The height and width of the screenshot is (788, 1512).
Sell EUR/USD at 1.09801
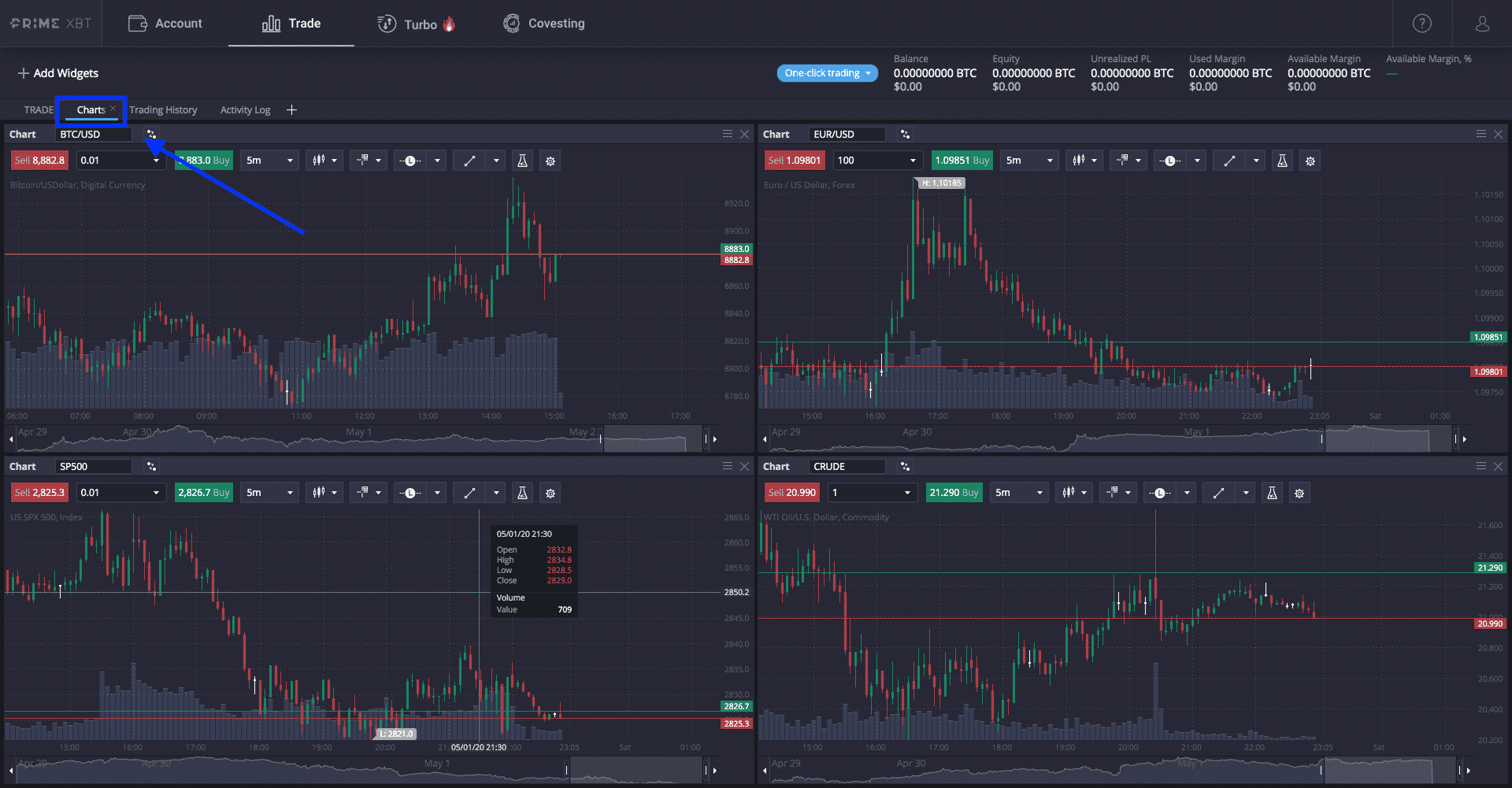795,161
